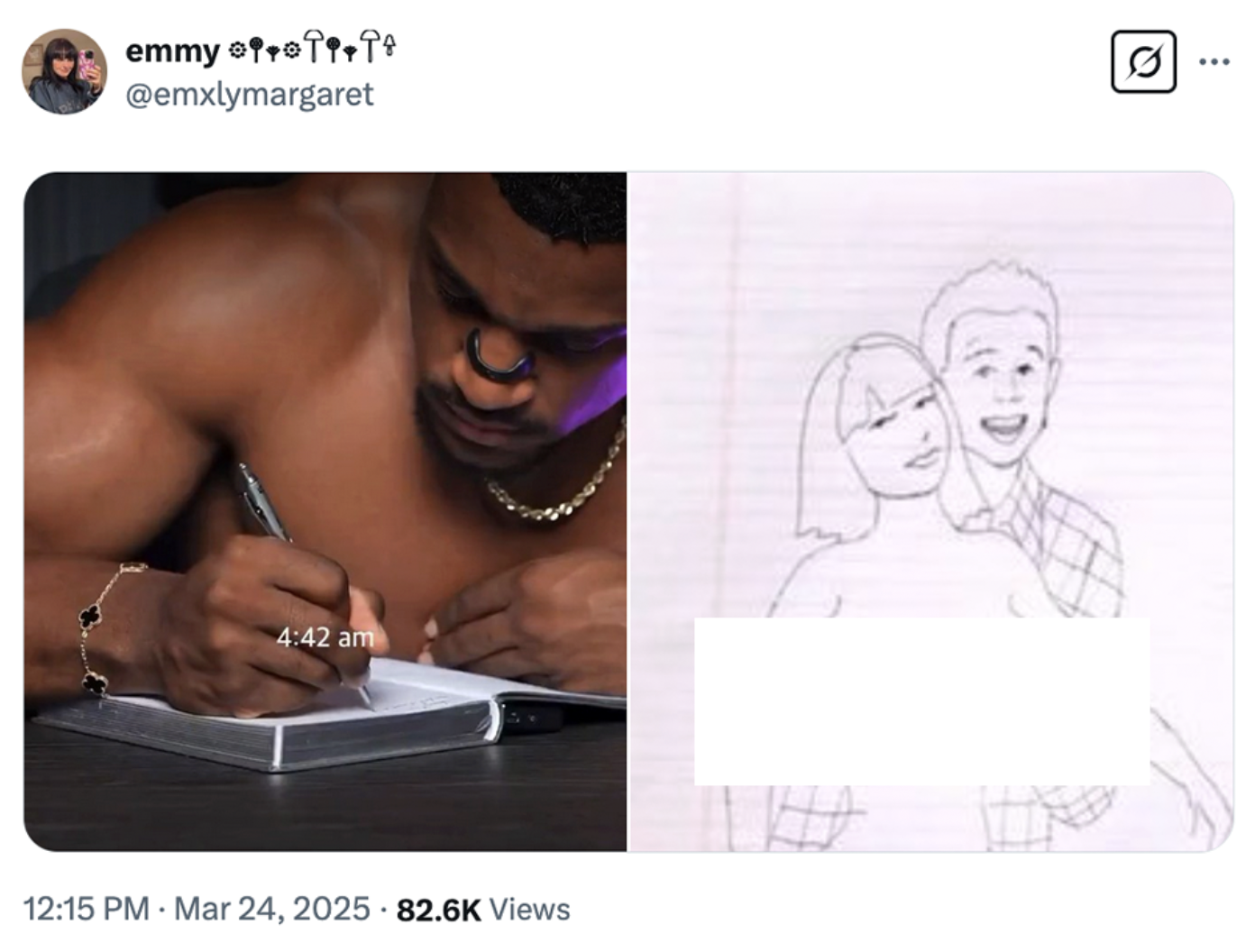This screenshot has height=952, width=1255.
Task: Open the Grok slash-circle icon
Action: tap(1143, 62)
